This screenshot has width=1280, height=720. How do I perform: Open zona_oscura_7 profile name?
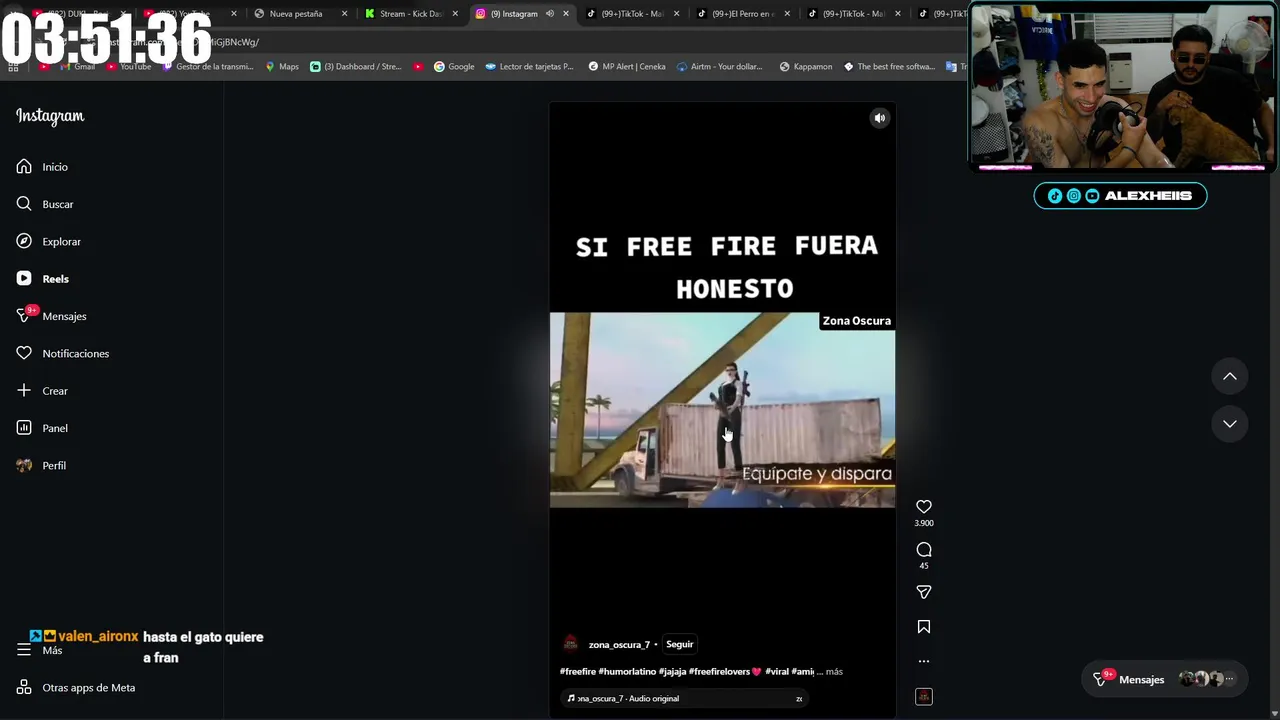[619, 645]
